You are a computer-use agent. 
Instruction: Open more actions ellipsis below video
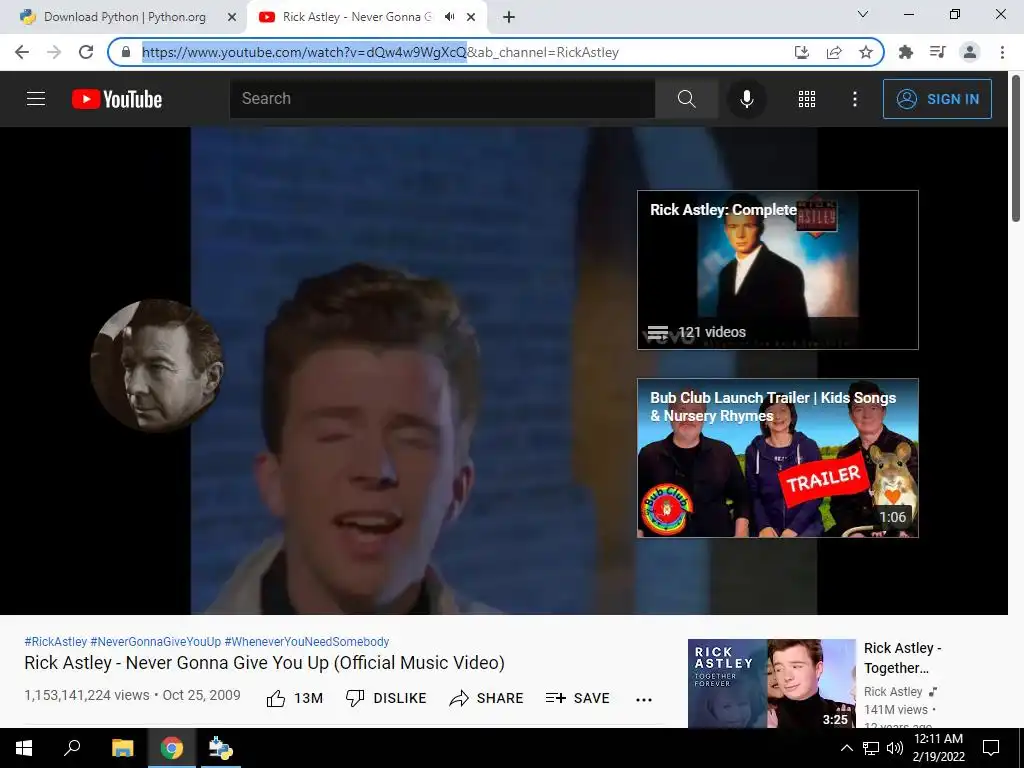(644, 699)
